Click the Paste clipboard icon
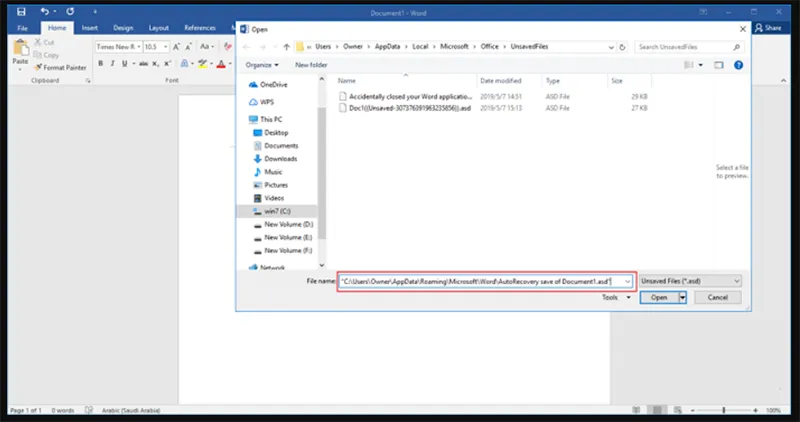This screenshot has width=800, height=422. (20, 48)
